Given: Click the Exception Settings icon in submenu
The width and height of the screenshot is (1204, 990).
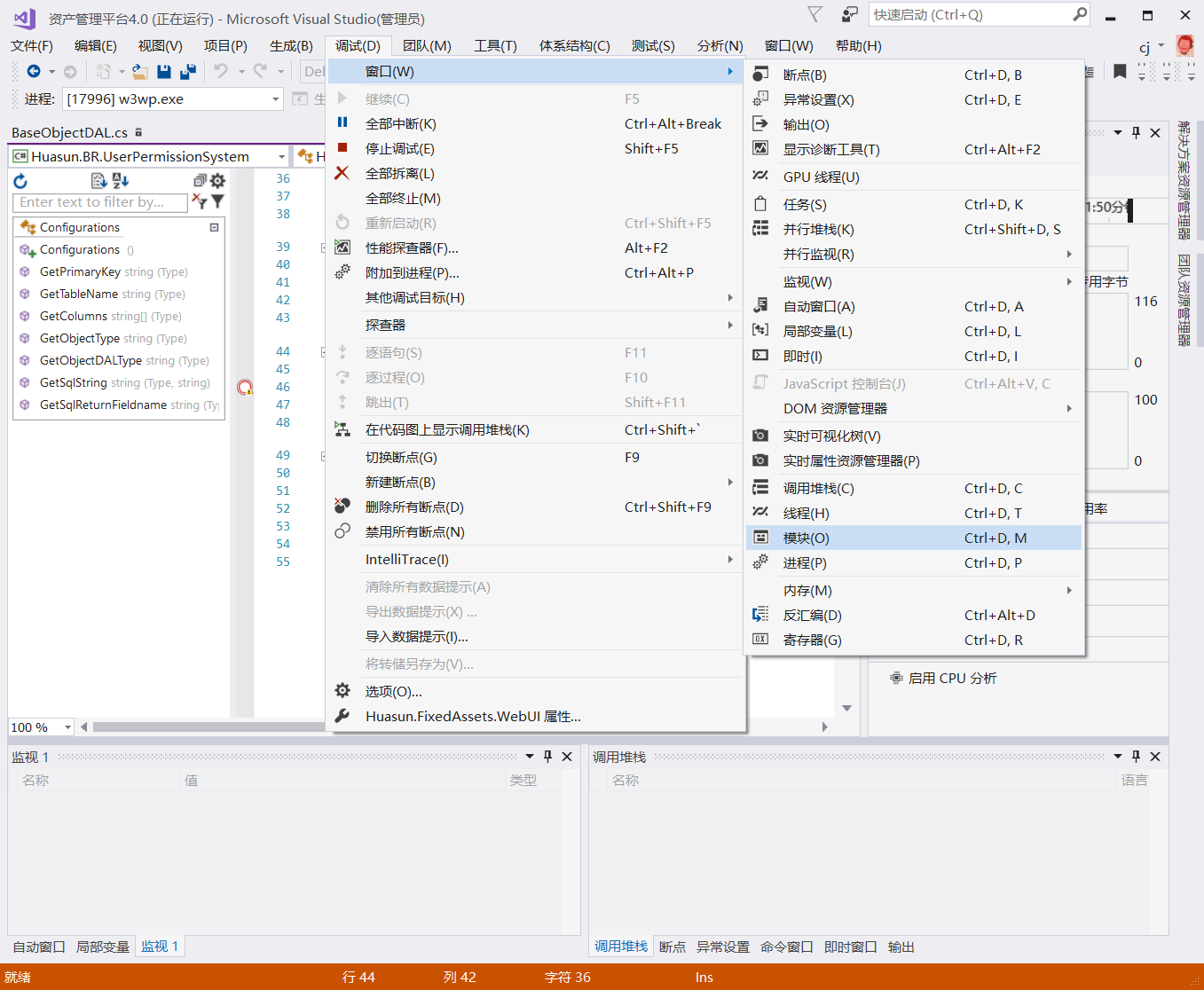Looking at the screenshot, I should (x=760, y=99).
